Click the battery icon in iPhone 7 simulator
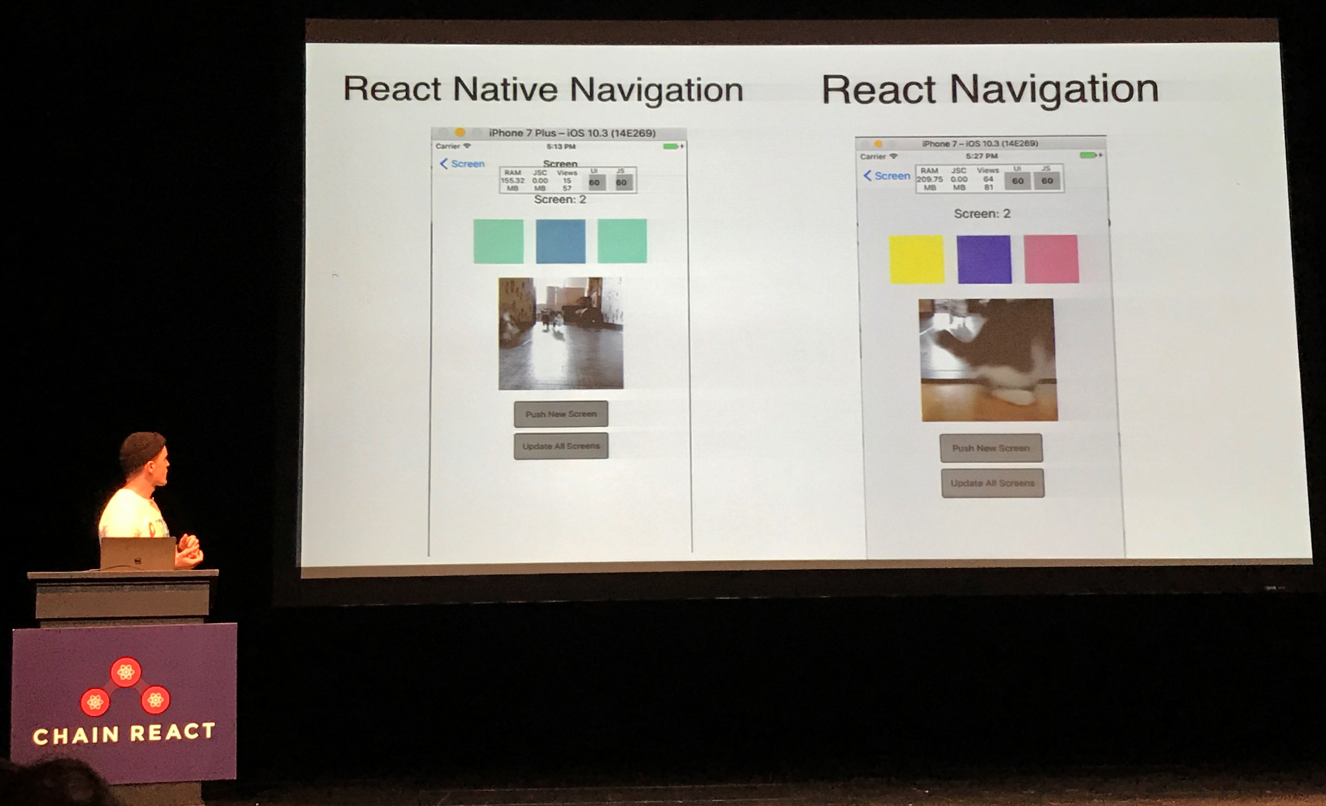Viewport: 1326px width, 806px height. 1090,155
